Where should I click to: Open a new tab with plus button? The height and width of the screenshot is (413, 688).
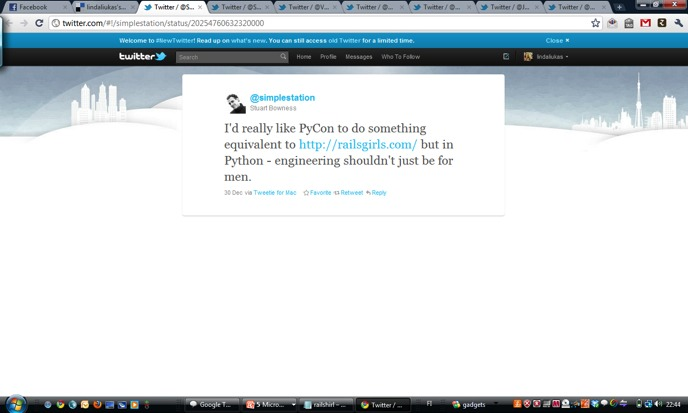619,7
